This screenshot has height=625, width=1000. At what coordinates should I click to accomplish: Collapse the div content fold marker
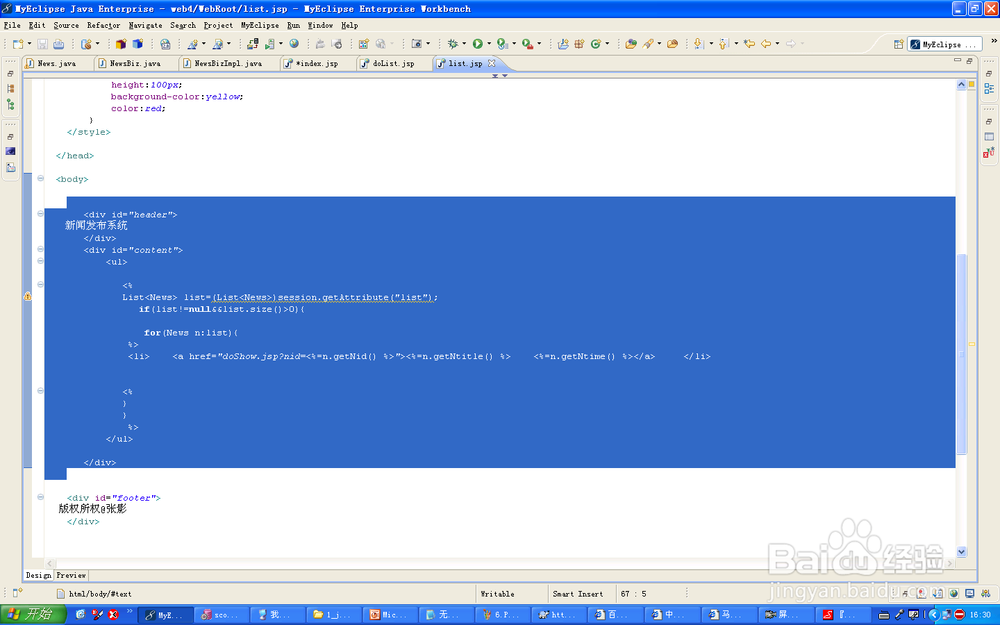[40, 249]
